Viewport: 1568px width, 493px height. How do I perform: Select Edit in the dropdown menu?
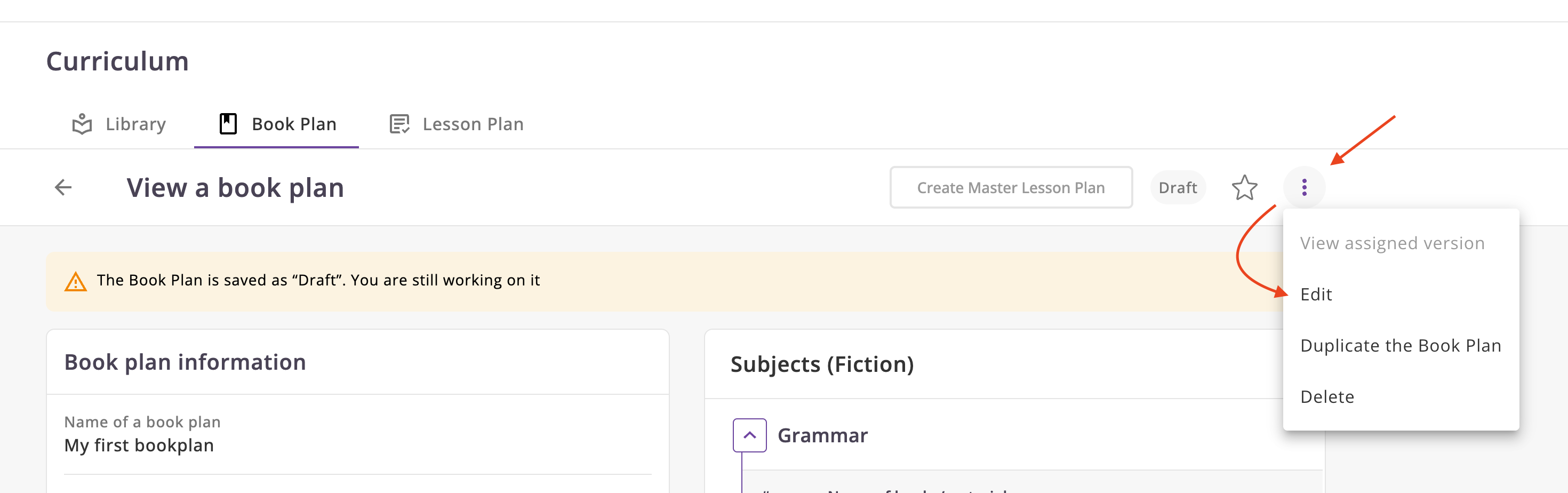1316,295
